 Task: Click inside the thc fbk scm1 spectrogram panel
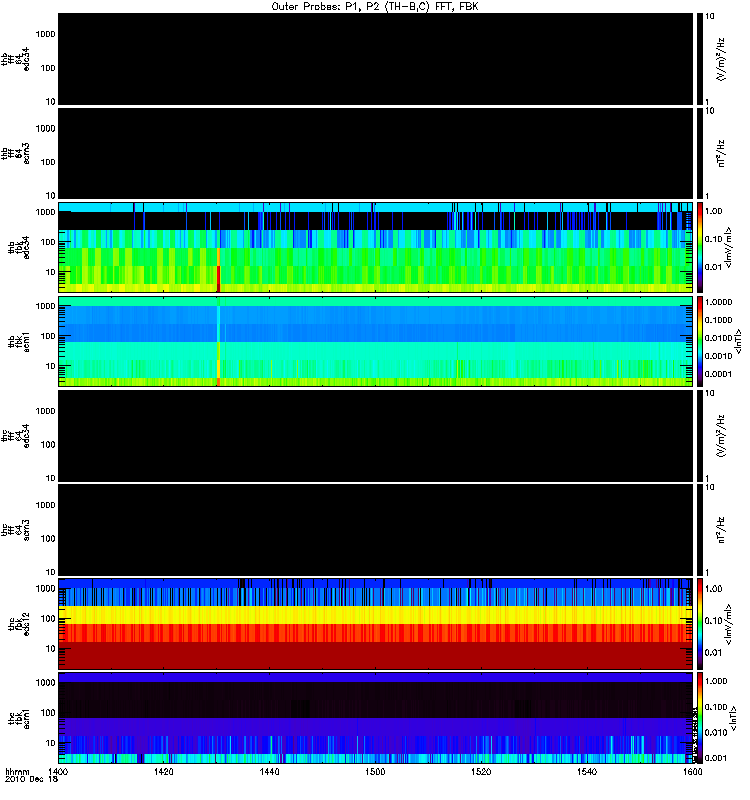pos(375,718)
